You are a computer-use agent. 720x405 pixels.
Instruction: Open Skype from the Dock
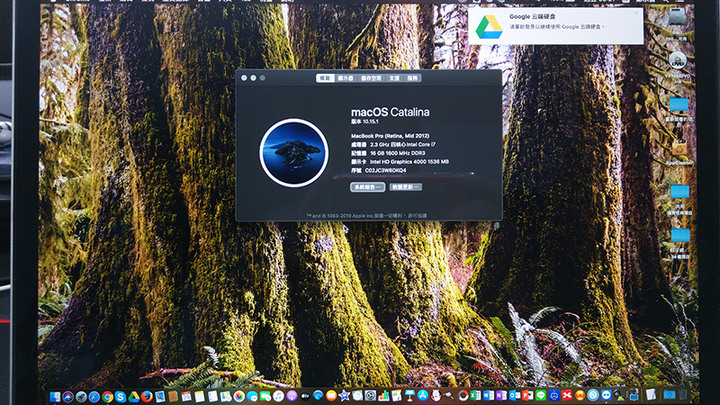click(x=120, y=396)
